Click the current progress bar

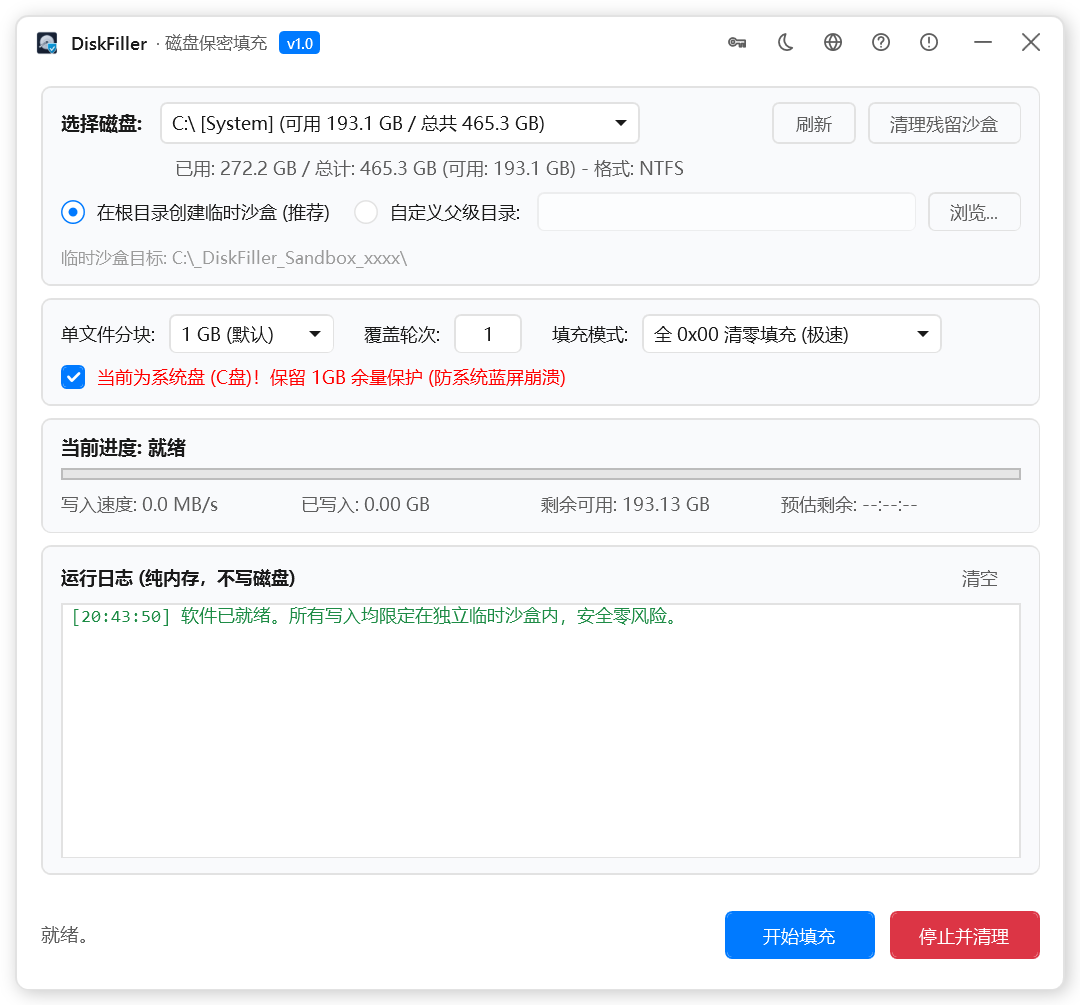click(x=541, y=474)
